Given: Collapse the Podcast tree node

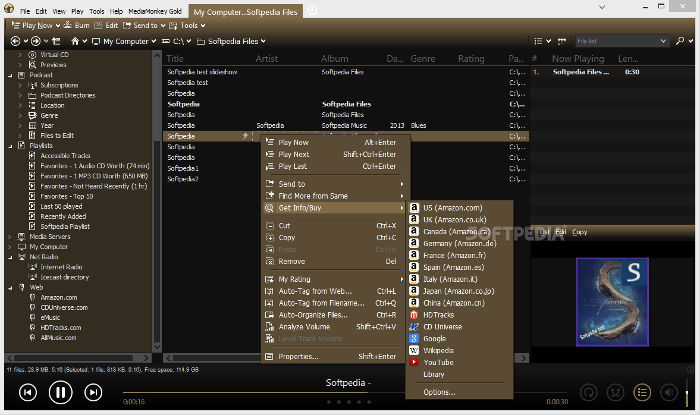Looking at the screenshot, I should [10, 75].
